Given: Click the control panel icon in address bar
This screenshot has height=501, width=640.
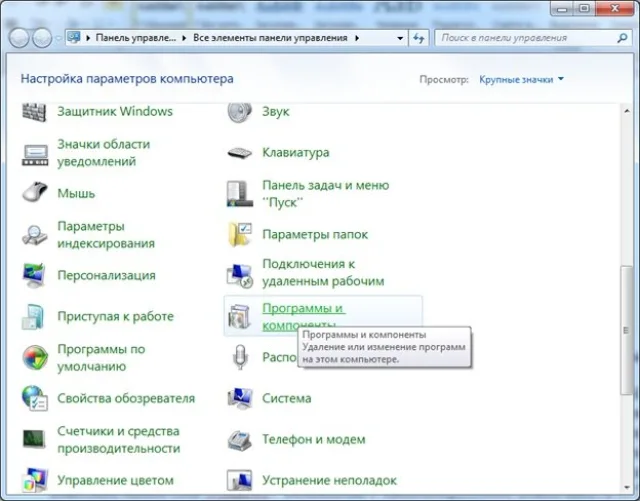Looking at the screenshot, I should tap(73, 38).
